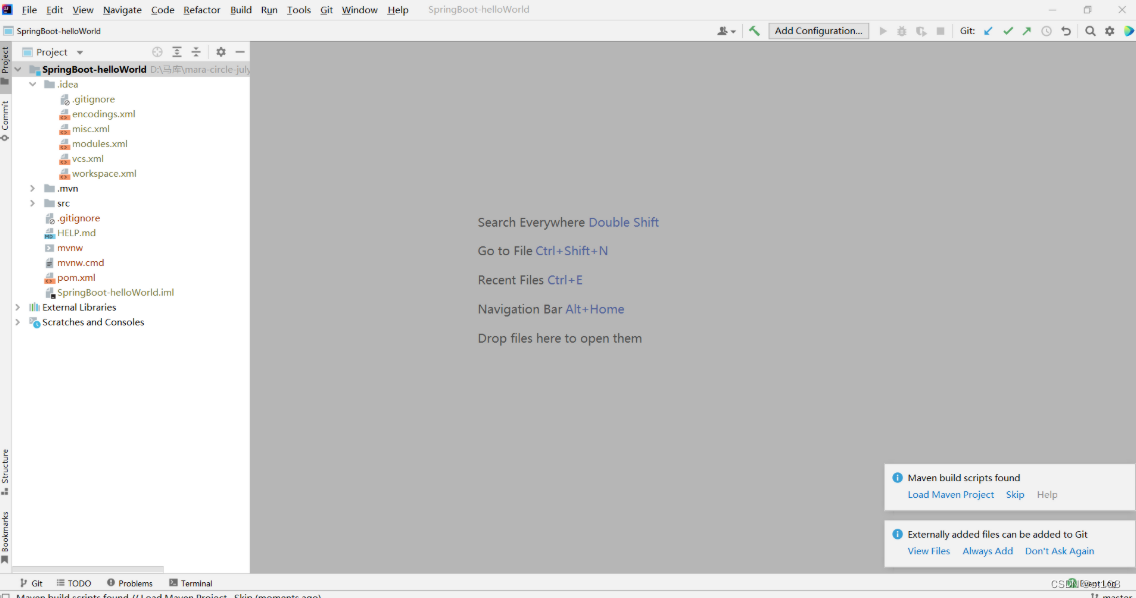This screenshot has width=1136, height=598.
Task: Click Select Opened File target icon
Action: tap(157, 52)
